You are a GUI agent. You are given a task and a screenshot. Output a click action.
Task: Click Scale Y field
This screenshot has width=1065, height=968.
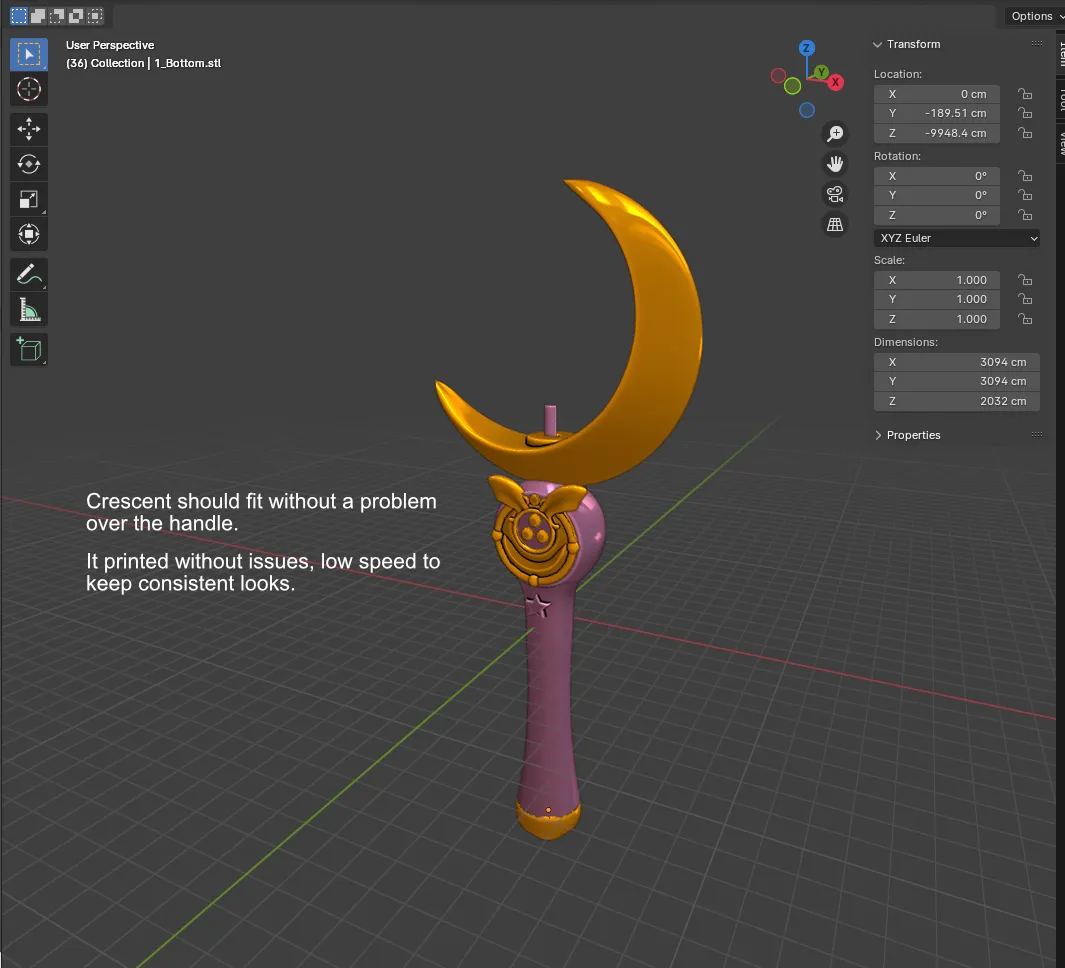(x=937, y=299)
